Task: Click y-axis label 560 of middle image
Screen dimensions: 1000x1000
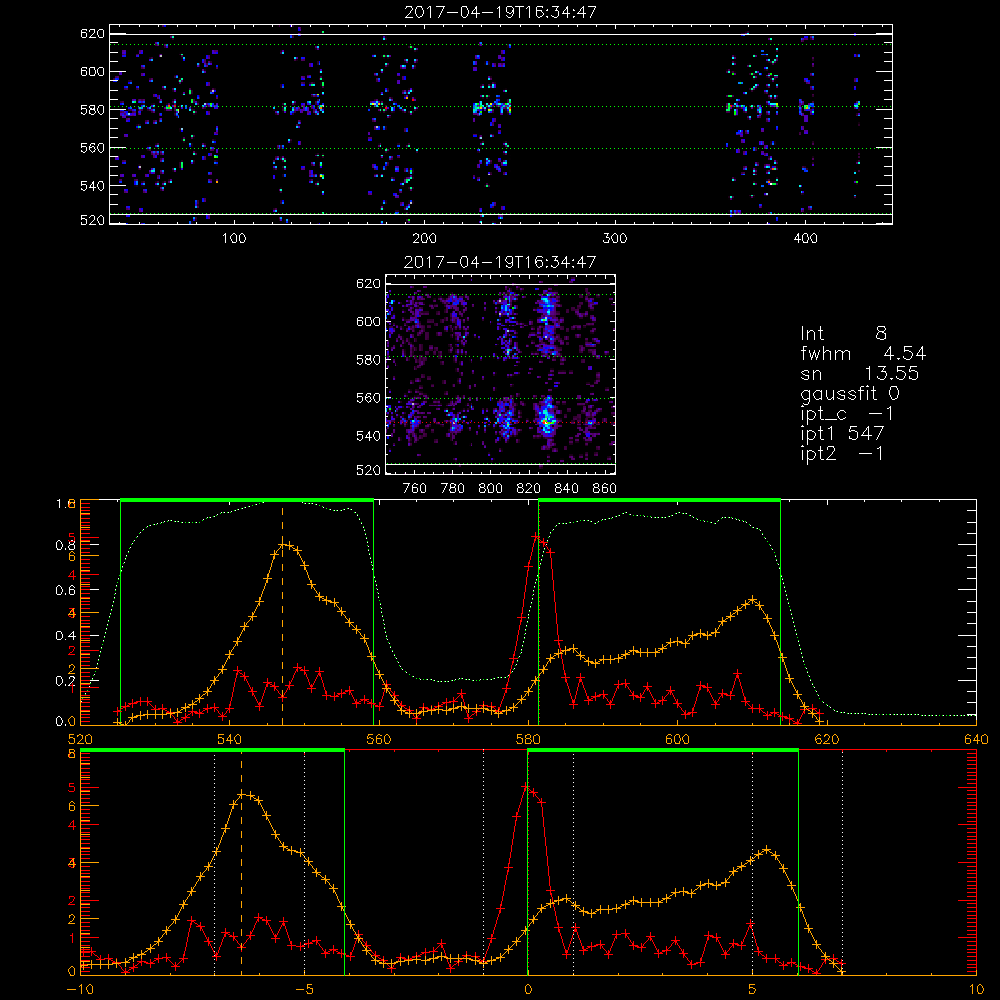Action: pos(368,398)
